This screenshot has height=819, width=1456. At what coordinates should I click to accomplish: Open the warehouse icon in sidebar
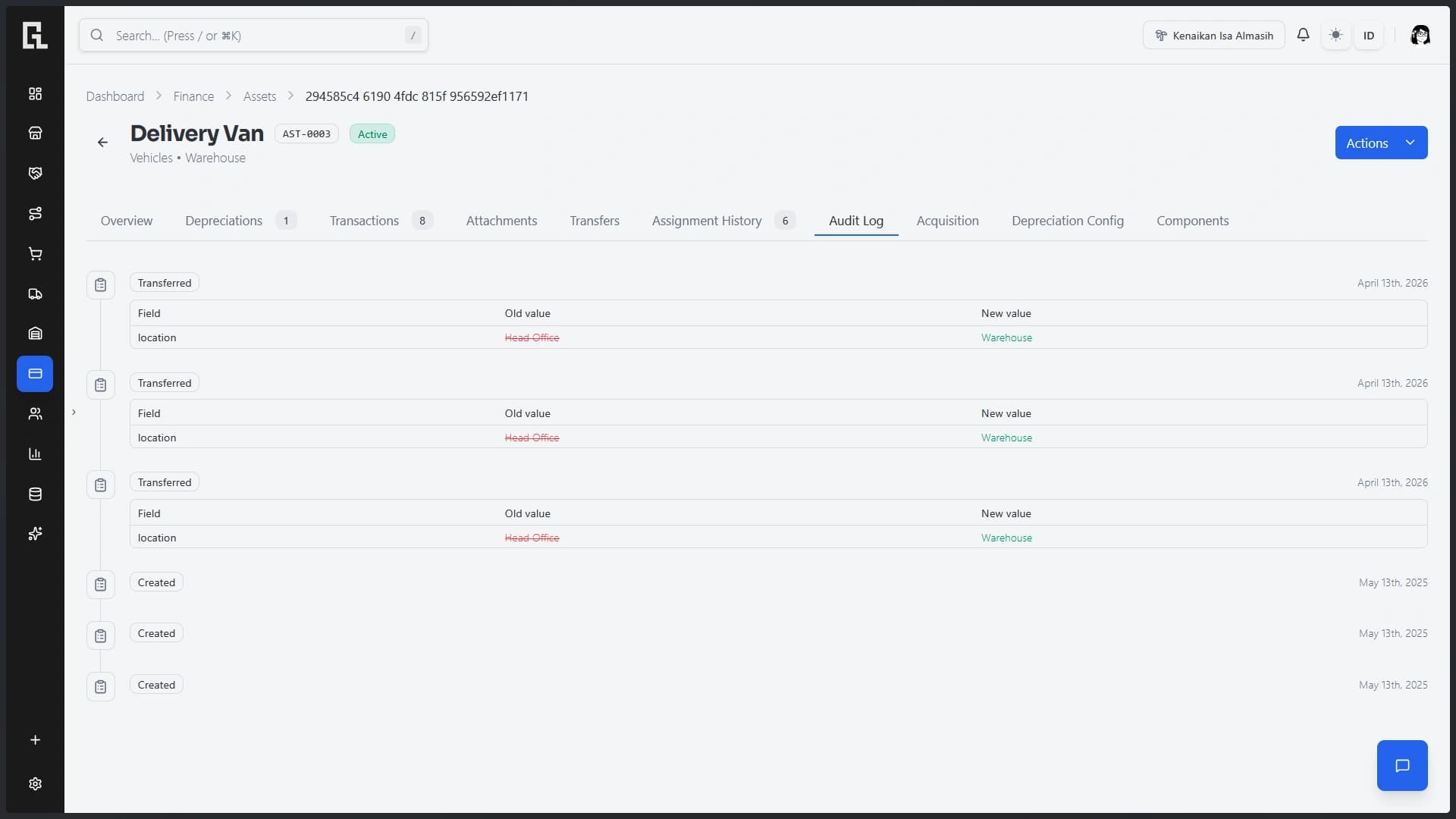pyautogui.click(x=35, y=334)
